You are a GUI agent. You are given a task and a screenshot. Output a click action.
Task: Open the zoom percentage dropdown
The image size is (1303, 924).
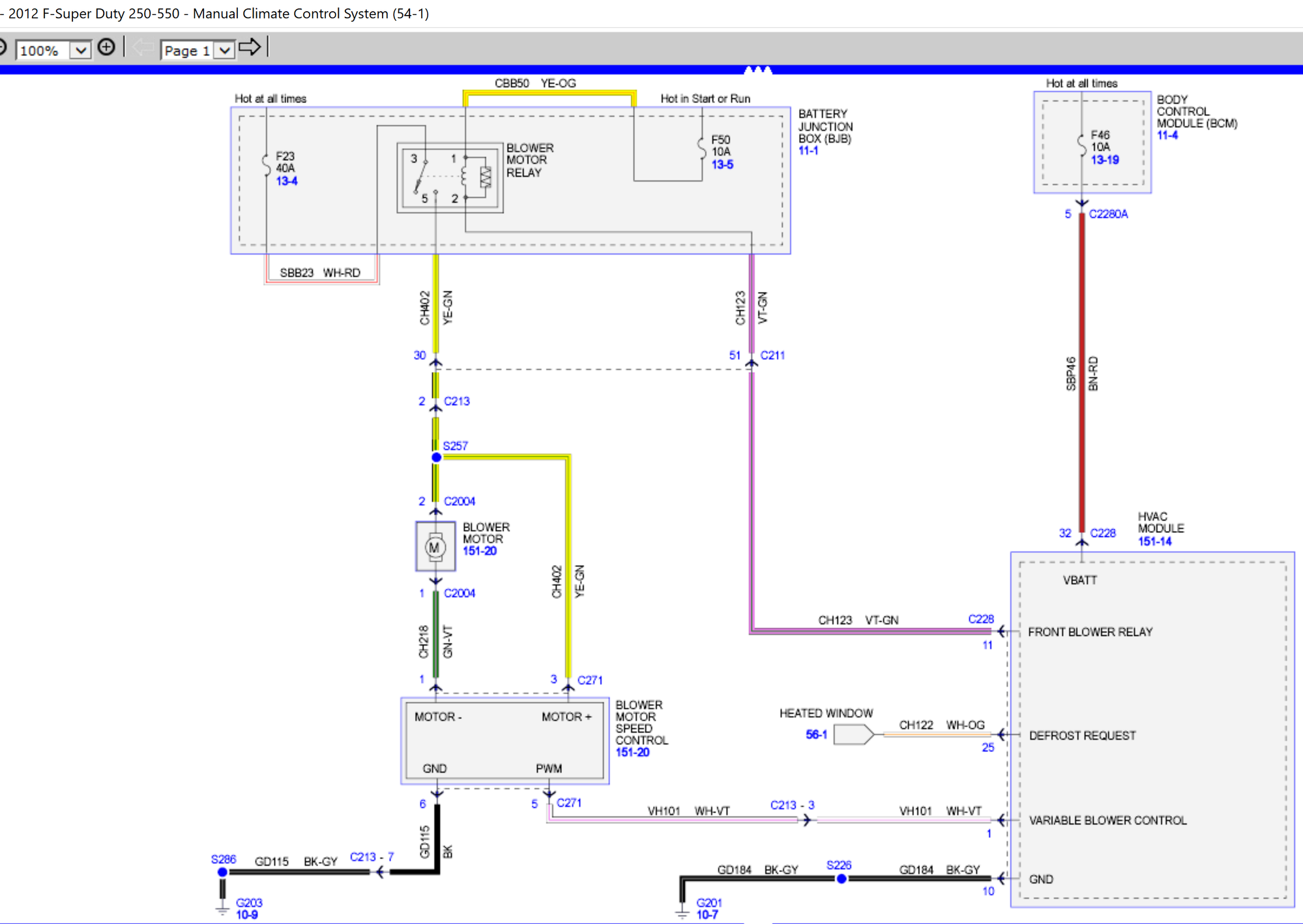coord(80,50)
